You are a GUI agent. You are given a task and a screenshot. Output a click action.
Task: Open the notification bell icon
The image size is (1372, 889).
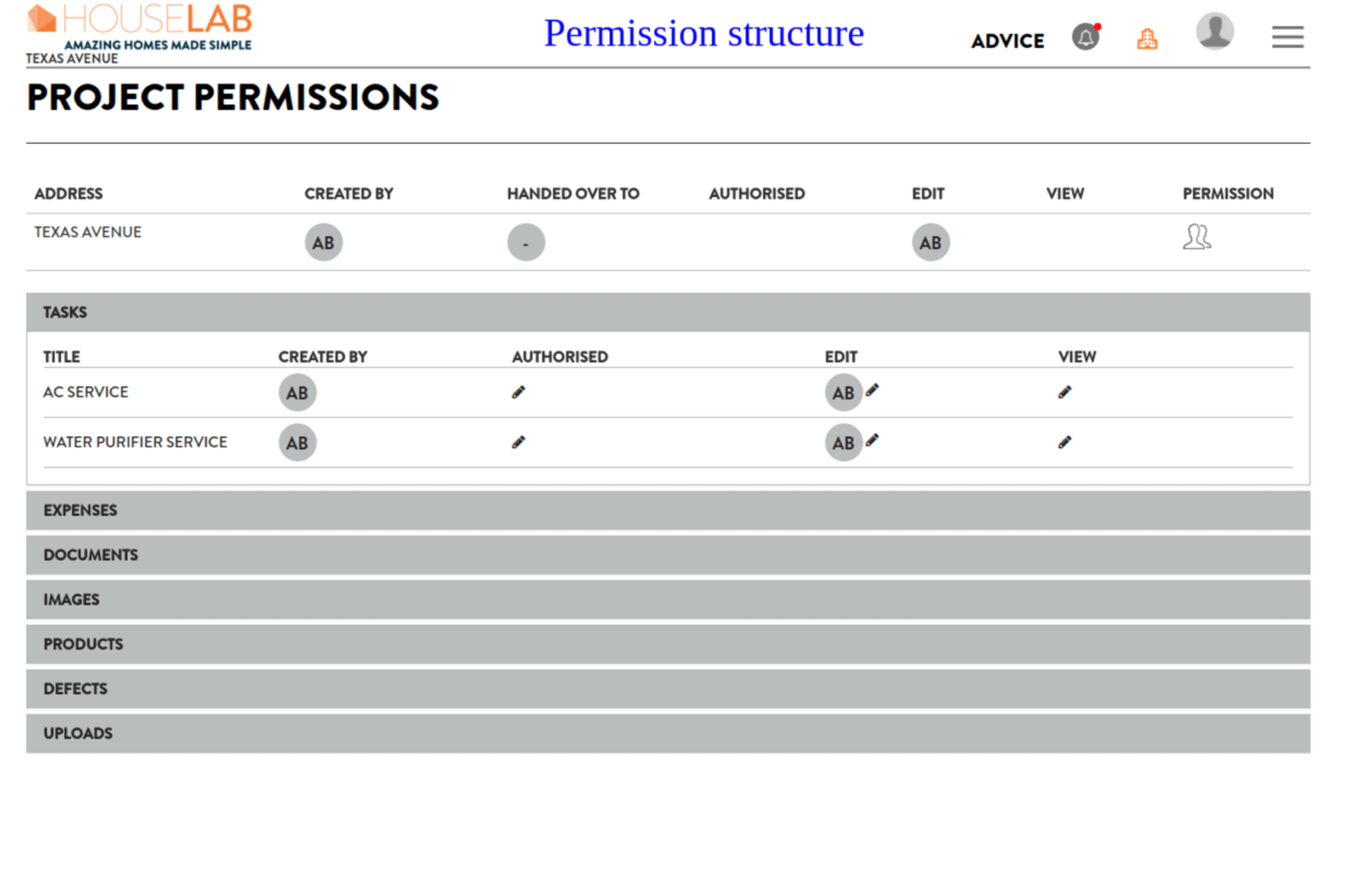(x=1086, y=36)
